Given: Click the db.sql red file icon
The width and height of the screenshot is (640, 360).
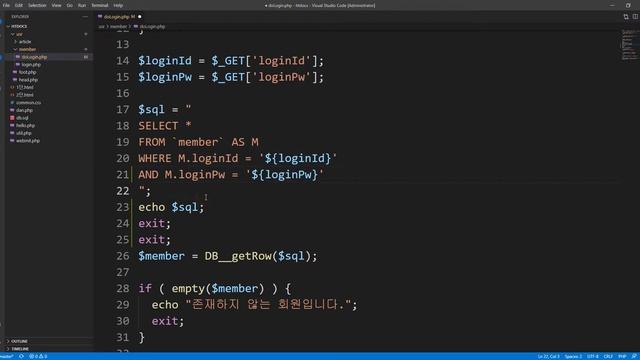Looking at the screenshot, I should click(12, 118).
